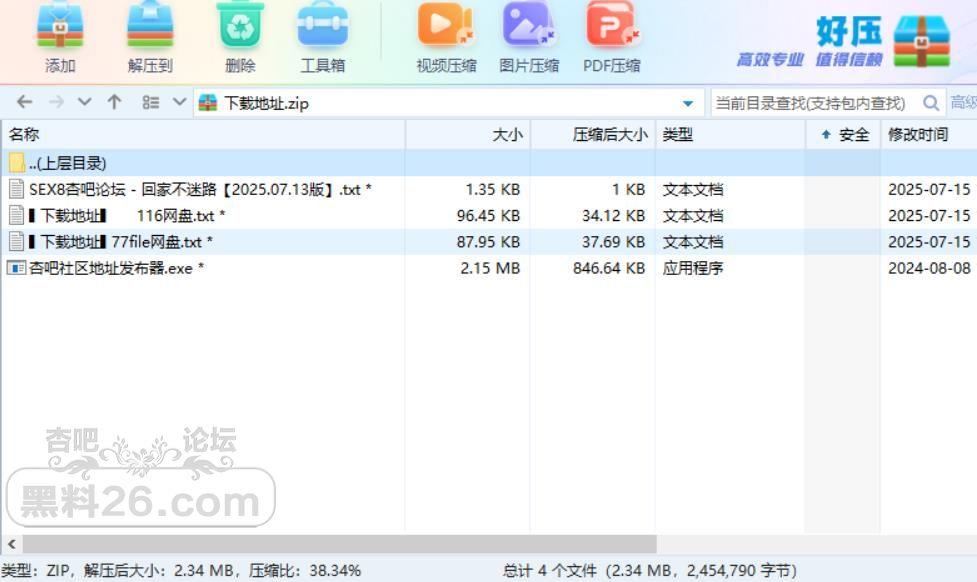Click the 删除 (Delete) recycle bin icon

point(241,25)
